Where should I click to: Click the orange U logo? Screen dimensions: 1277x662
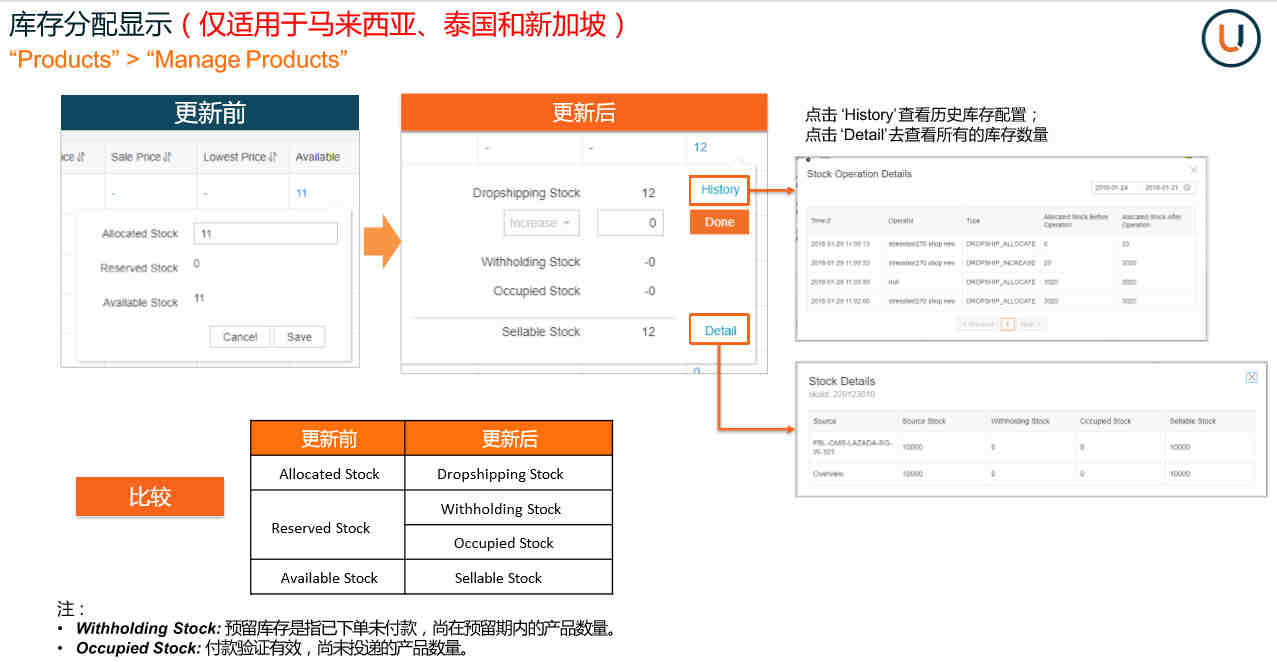pos(1229,38)
